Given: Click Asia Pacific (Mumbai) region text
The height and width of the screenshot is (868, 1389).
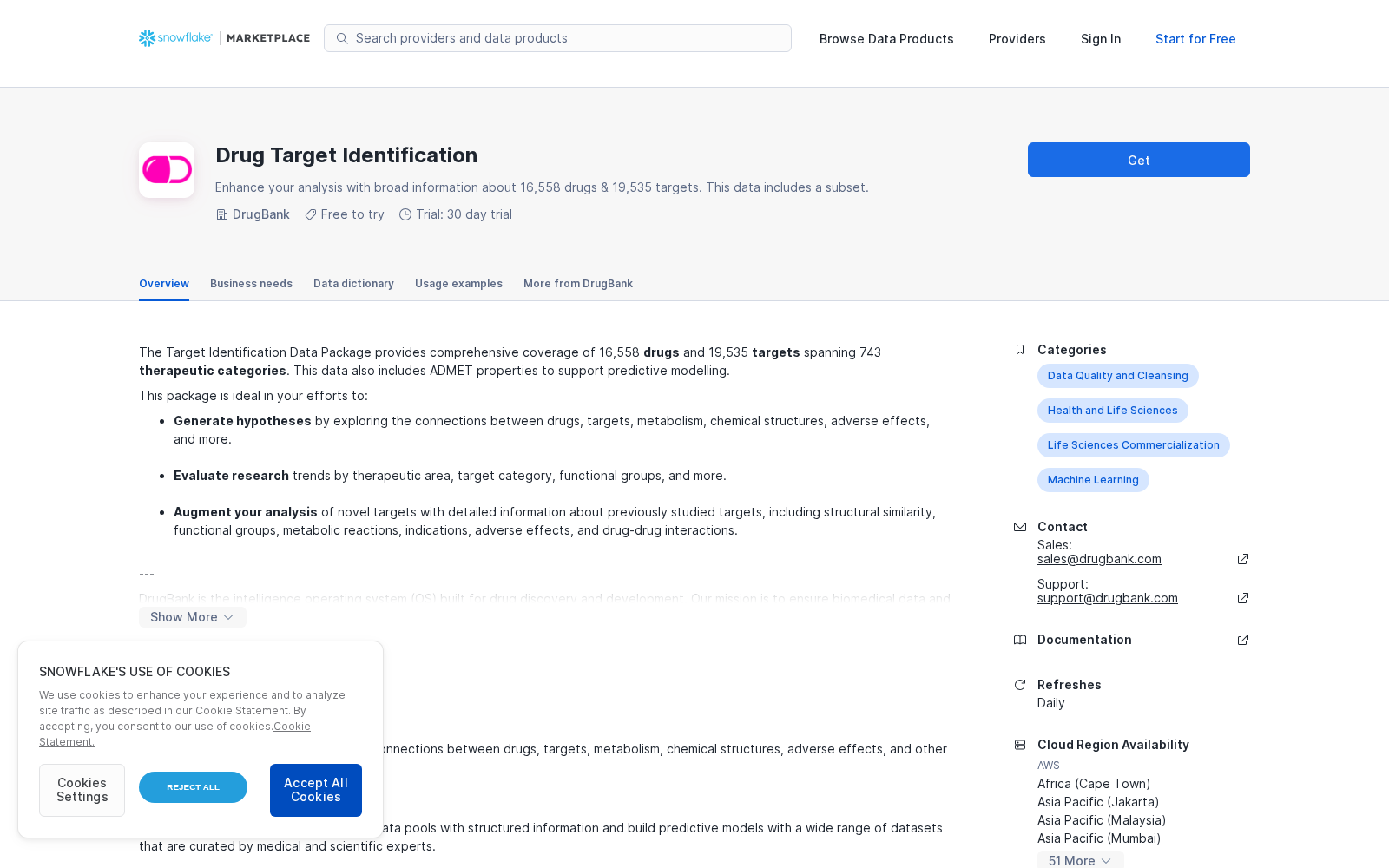Looking at the screenshot, I should coord(1099,838).
